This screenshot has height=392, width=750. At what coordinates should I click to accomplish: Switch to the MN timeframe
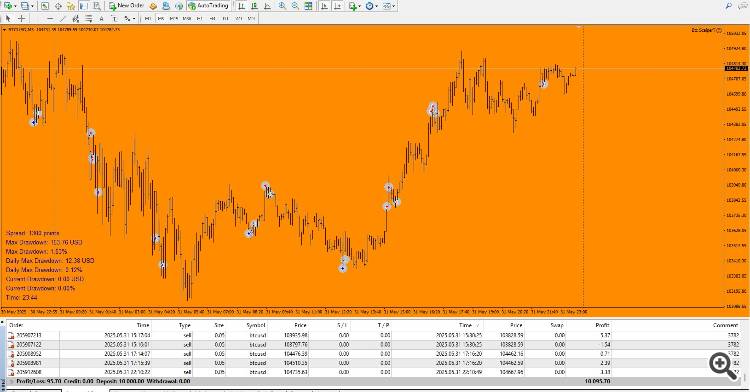(252, 18)
